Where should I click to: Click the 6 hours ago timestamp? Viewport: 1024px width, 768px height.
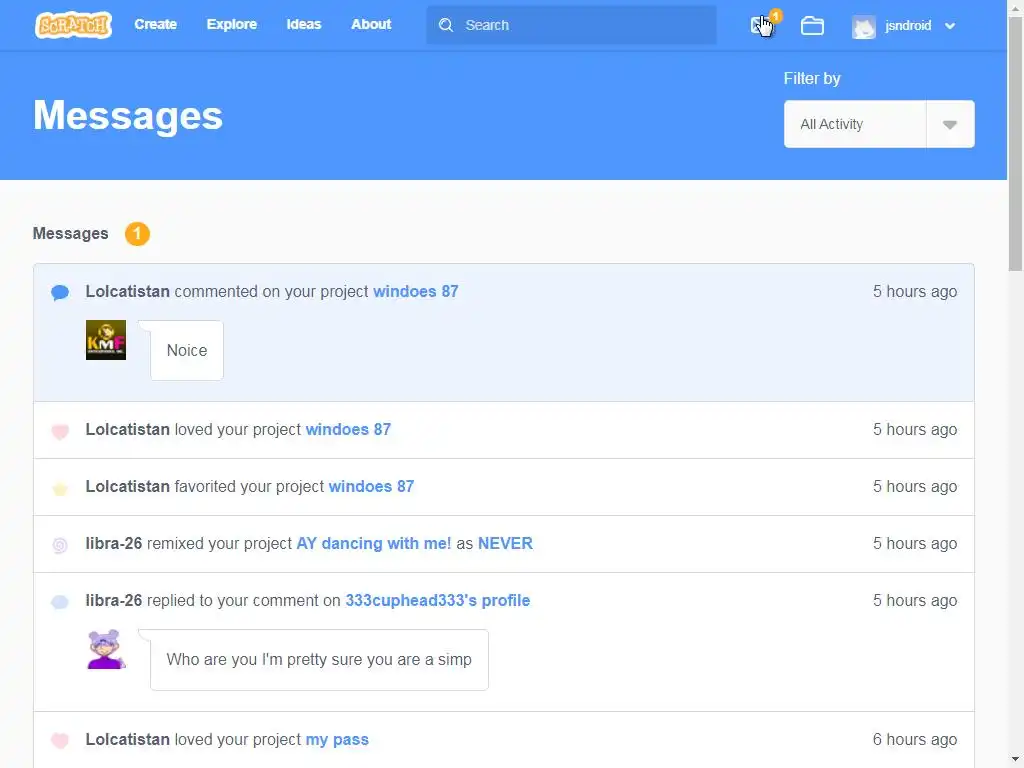[x=914, y=739]
